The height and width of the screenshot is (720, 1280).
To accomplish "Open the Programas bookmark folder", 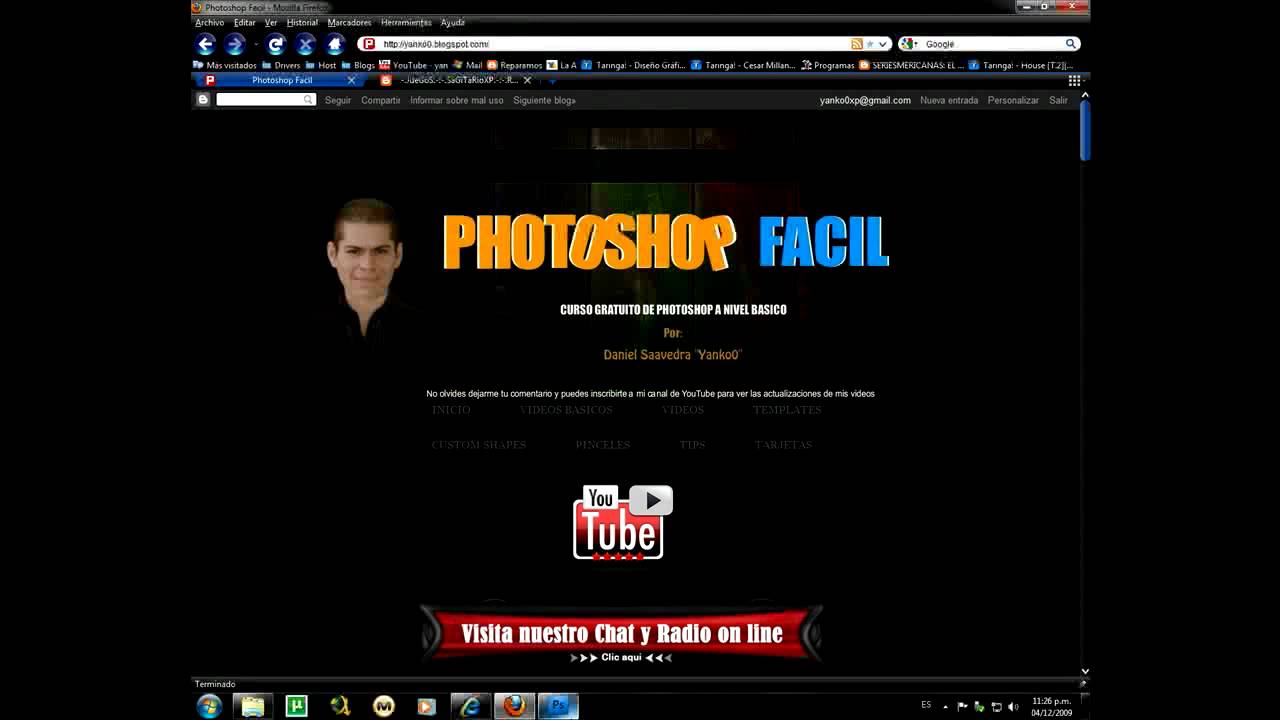I will click(828, 65).
